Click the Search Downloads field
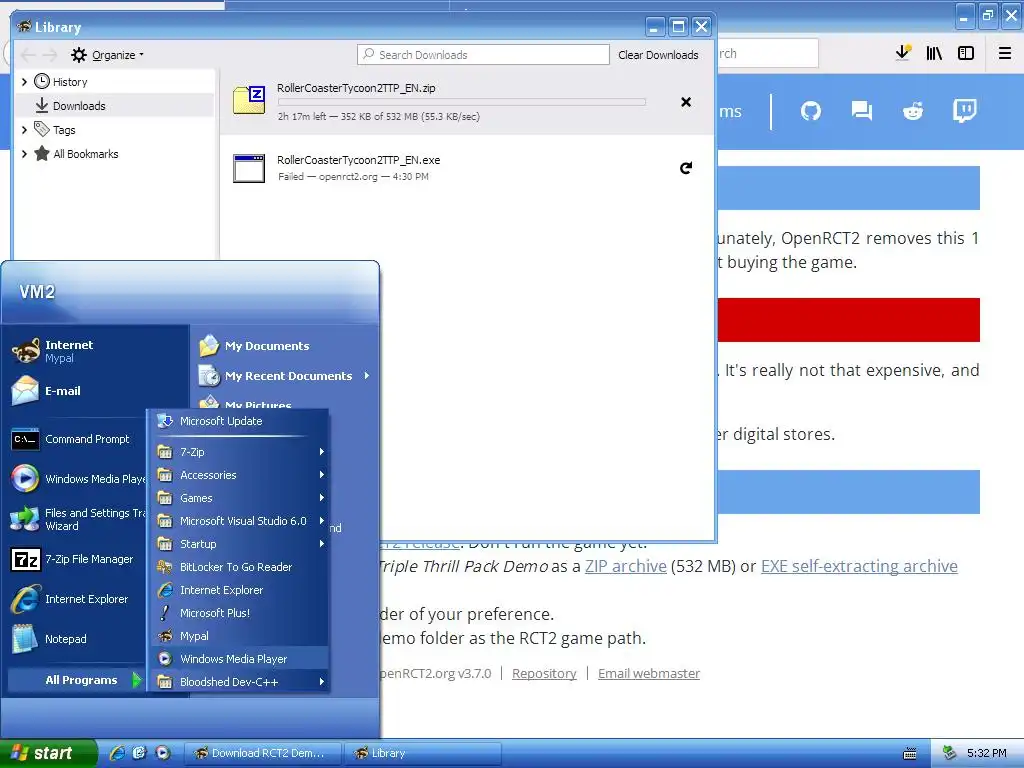1024x768 pixels. pos(483,55)
